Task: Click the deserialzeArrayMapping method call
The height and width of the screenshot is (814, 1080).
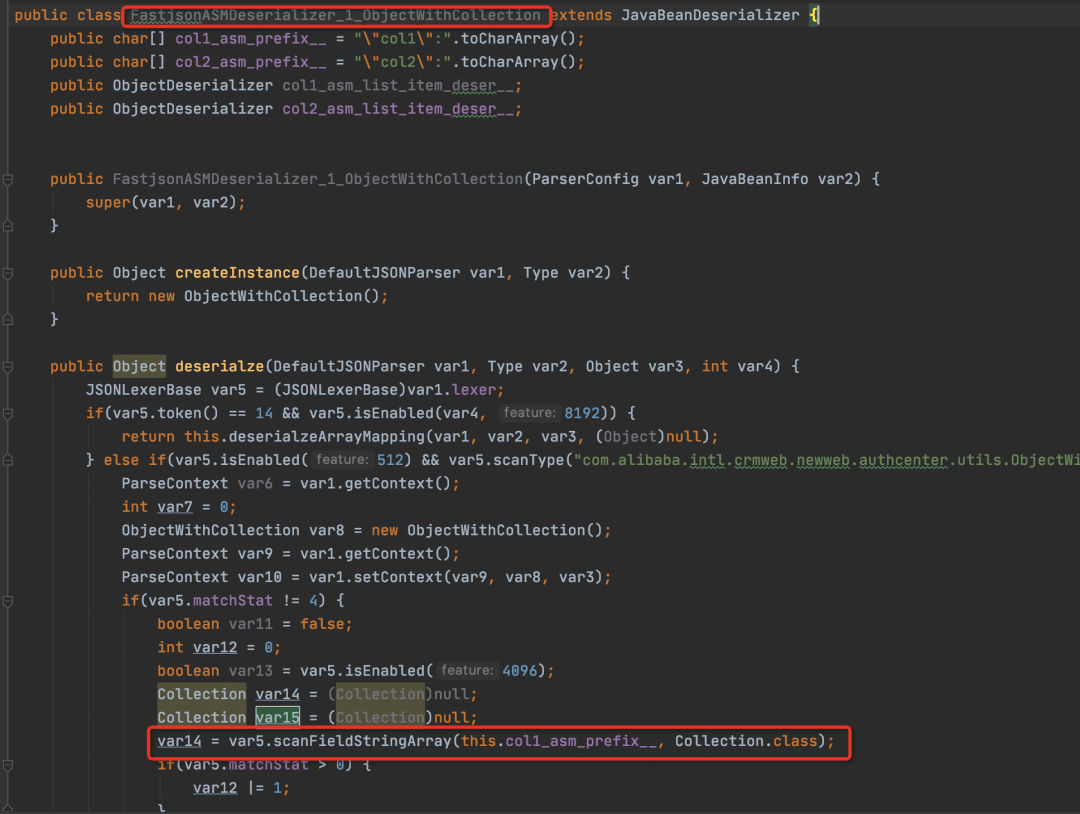Action: pos(327,437)
